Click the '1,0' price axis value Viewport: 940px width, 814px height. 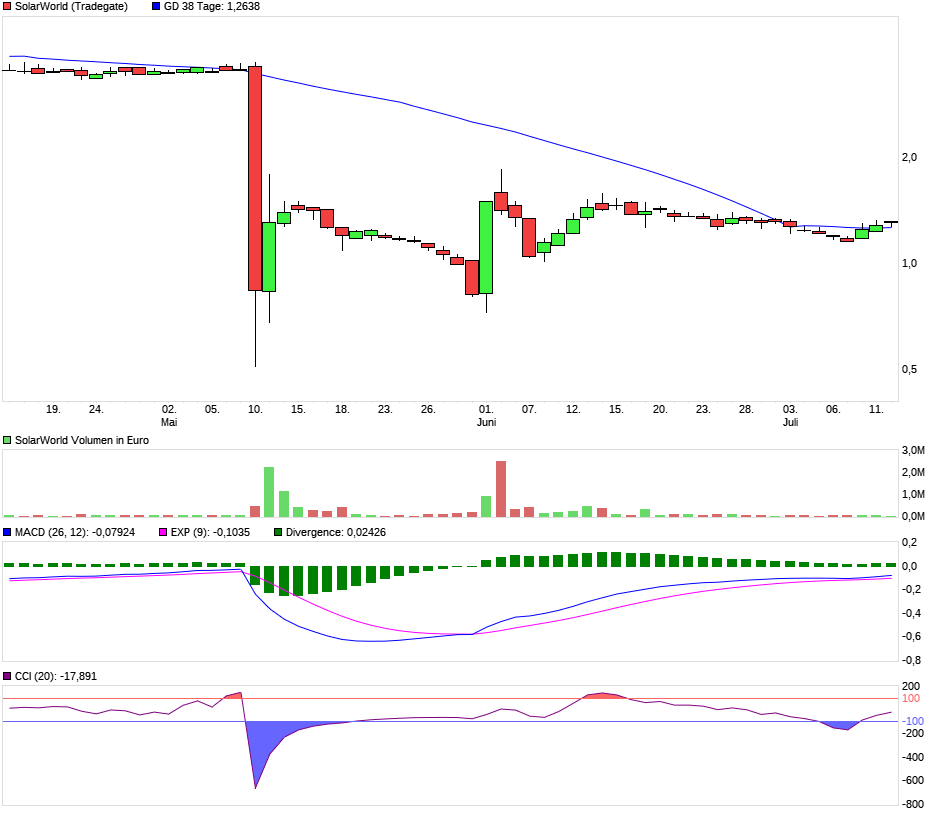[909, 263]
